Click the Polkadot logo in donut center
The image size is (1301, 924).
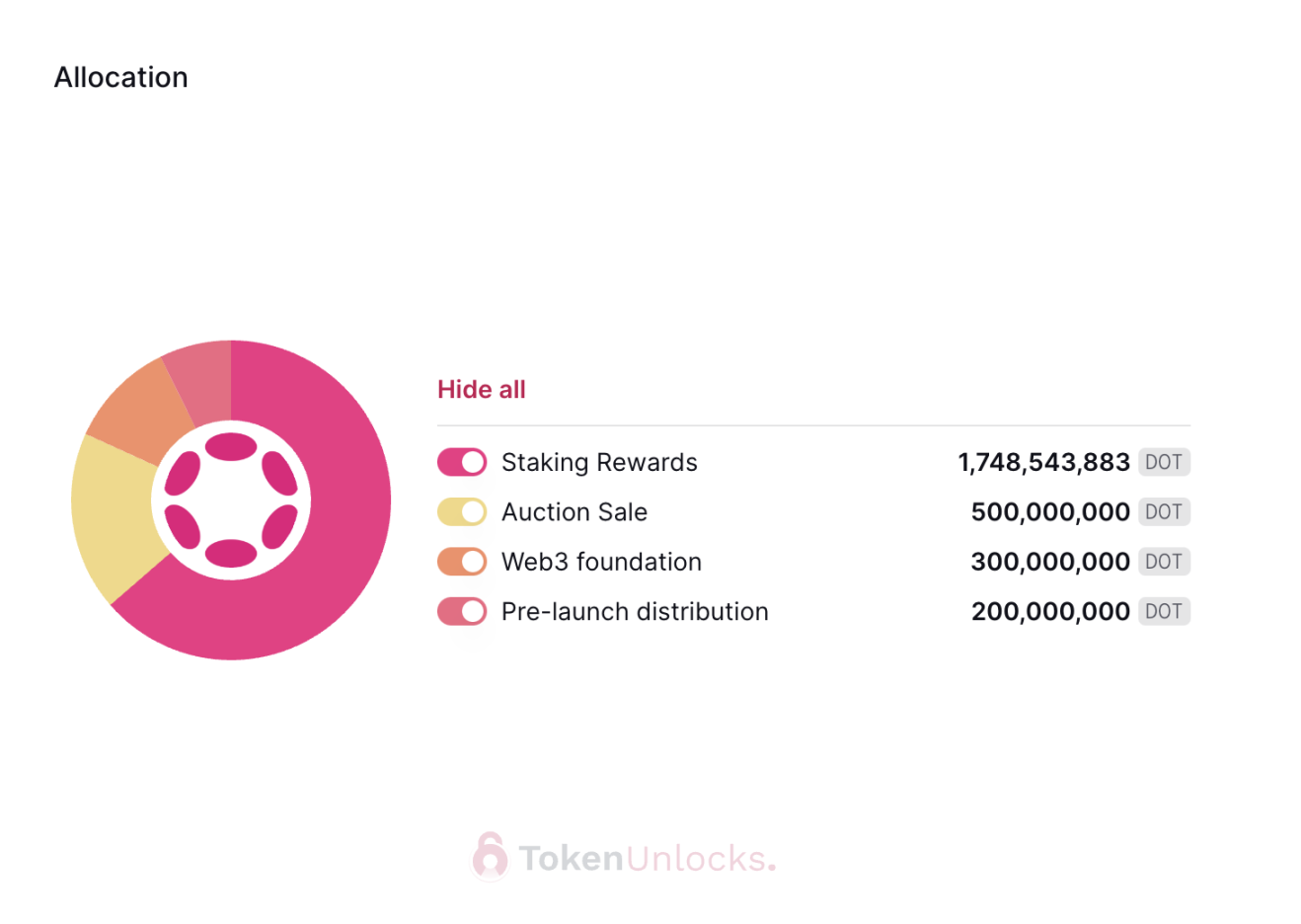[231, 500]
